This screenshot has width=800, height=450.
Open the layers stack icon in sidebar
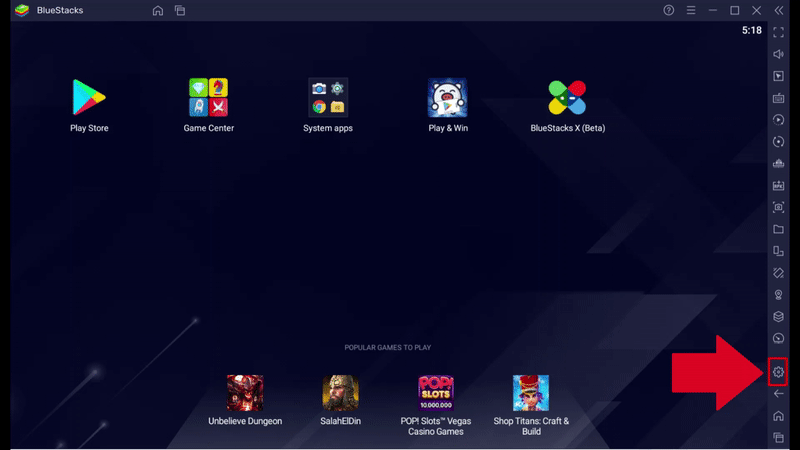pyautogui.click(x=778, y=317)
